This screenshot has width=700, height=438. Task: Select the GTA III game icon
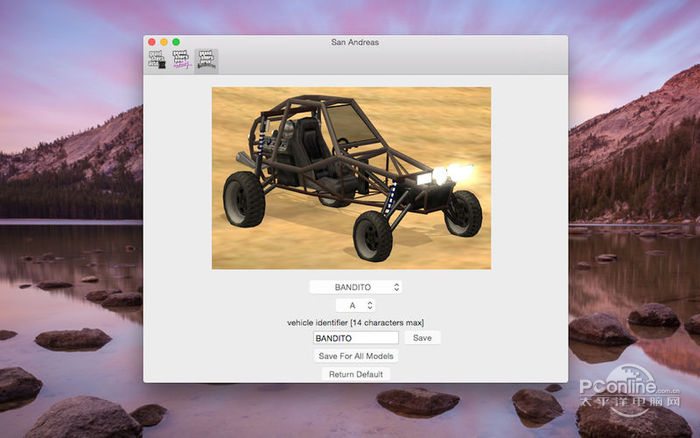click(x=157, y=60)
